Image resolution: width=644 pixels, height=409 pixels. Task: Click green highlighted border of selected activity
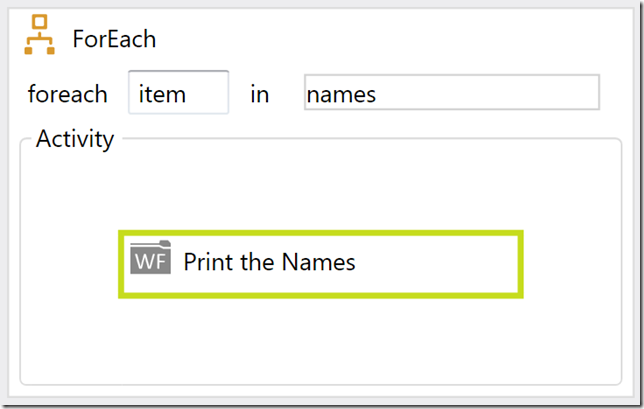[x=320, y=234]
